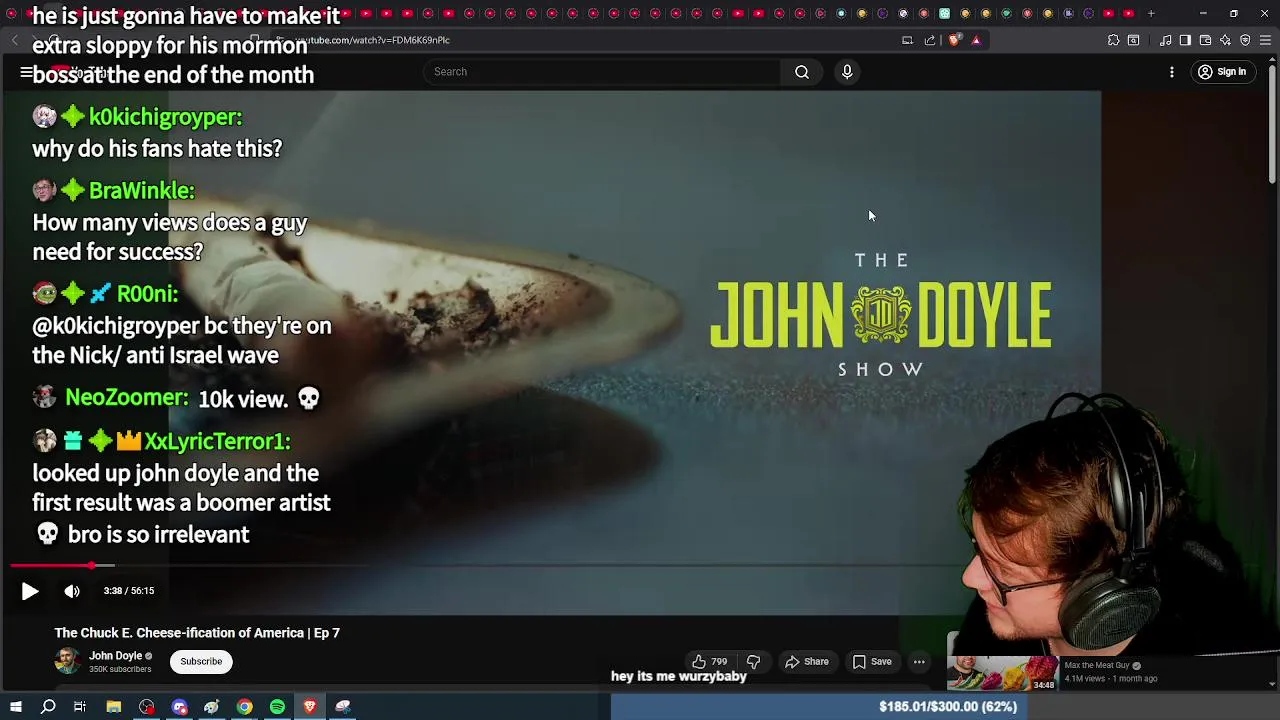Open the Windows Start menu

16,707
